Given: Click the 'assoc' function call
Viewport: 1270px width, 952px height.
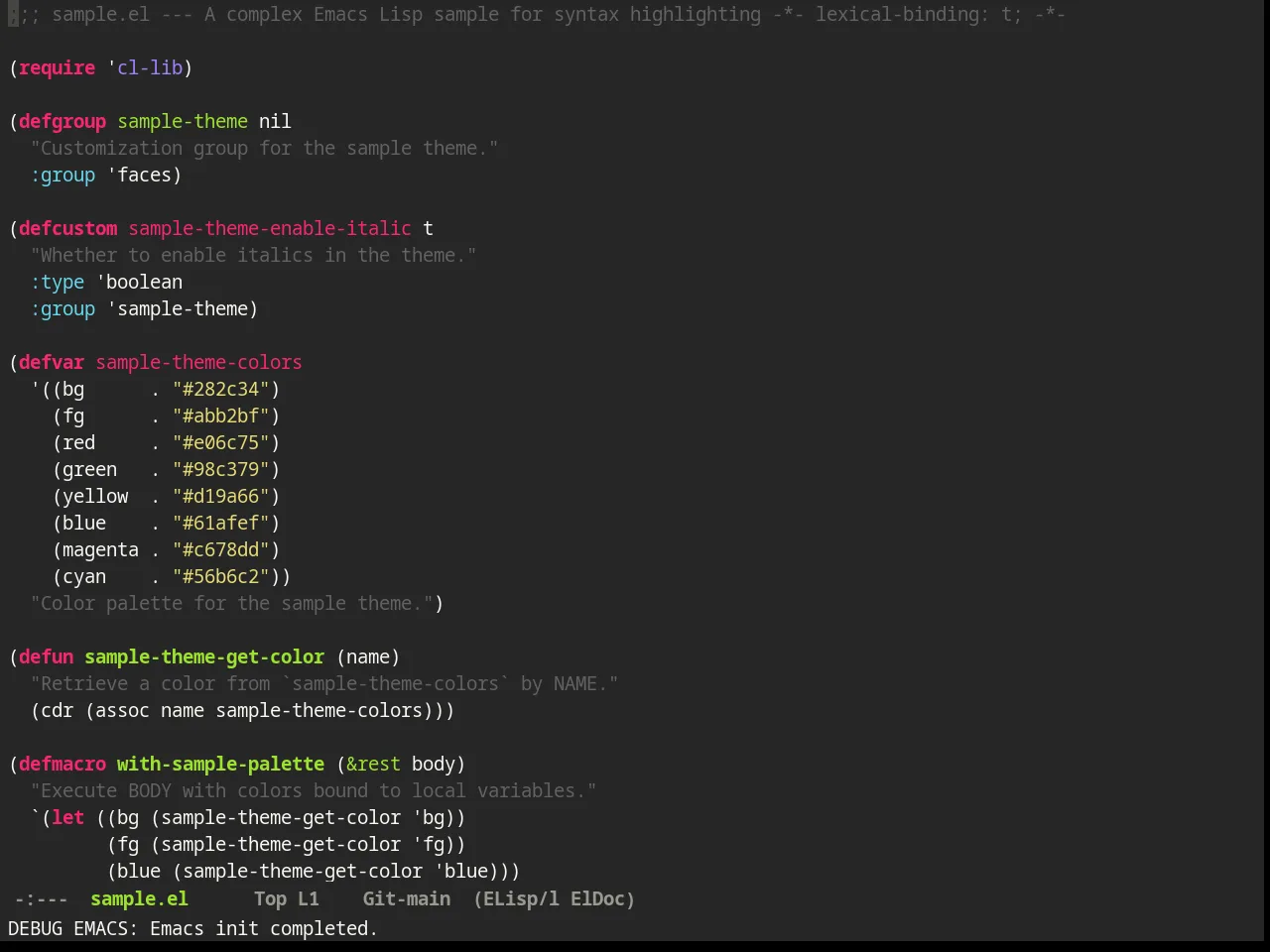Looking at the screenshot, I should 122,710.
